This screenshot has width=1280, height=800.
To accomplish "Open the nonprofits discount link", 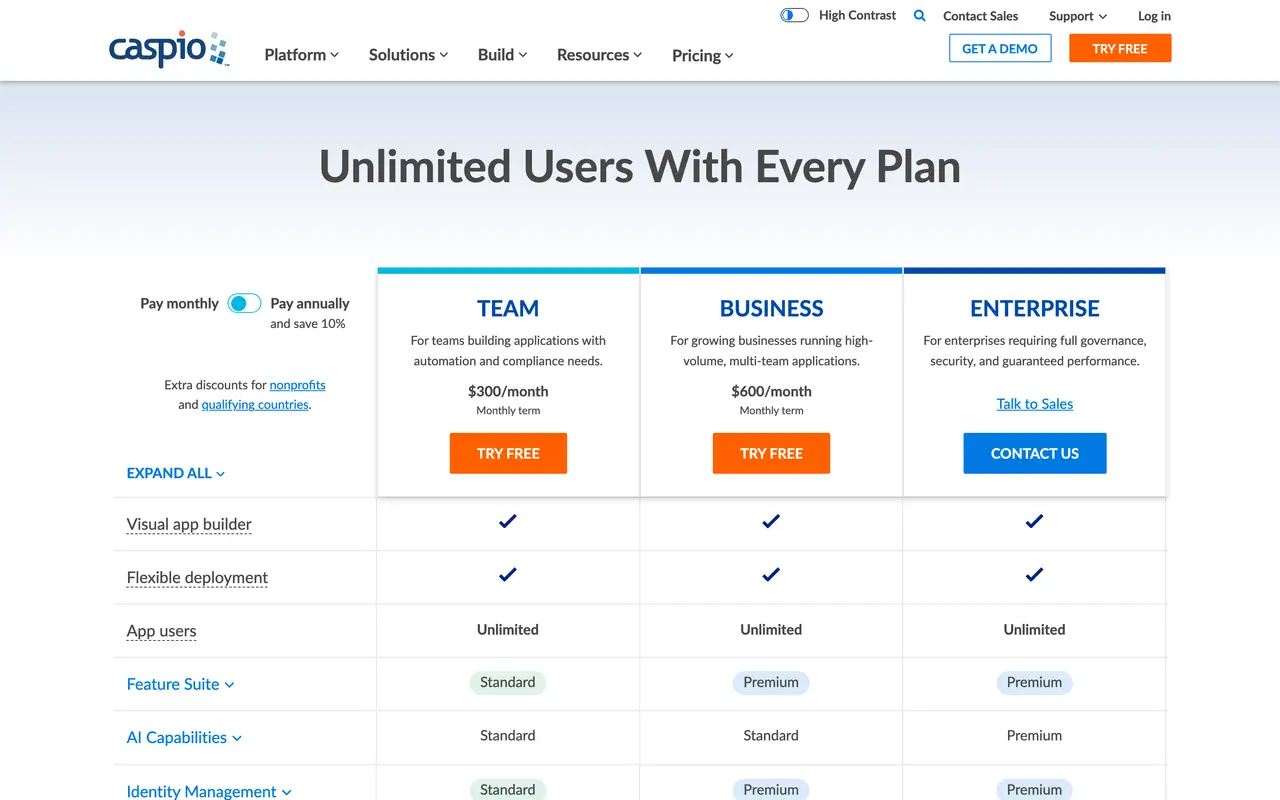I will 297,384.
